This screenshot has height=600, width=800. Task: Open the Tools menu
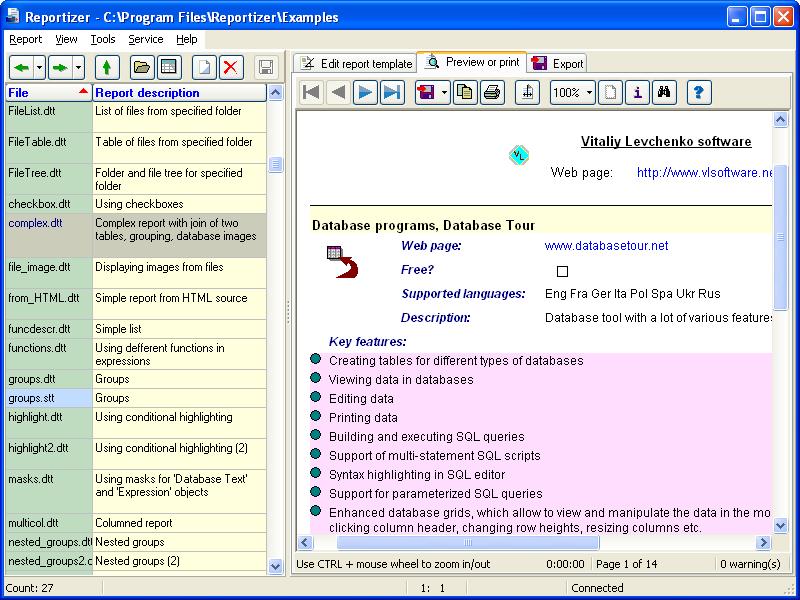(x=102, y=39)
